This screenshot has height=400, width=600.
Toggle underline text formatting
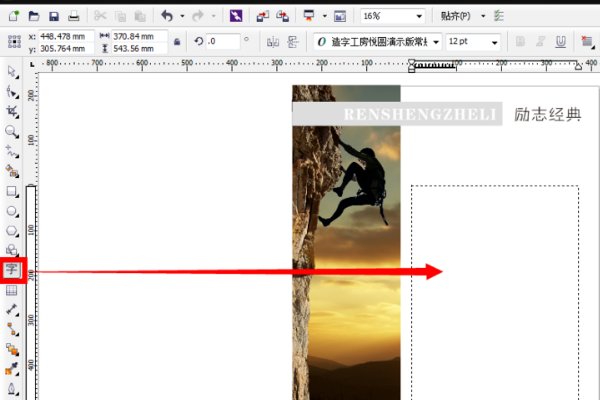[561, 42]
